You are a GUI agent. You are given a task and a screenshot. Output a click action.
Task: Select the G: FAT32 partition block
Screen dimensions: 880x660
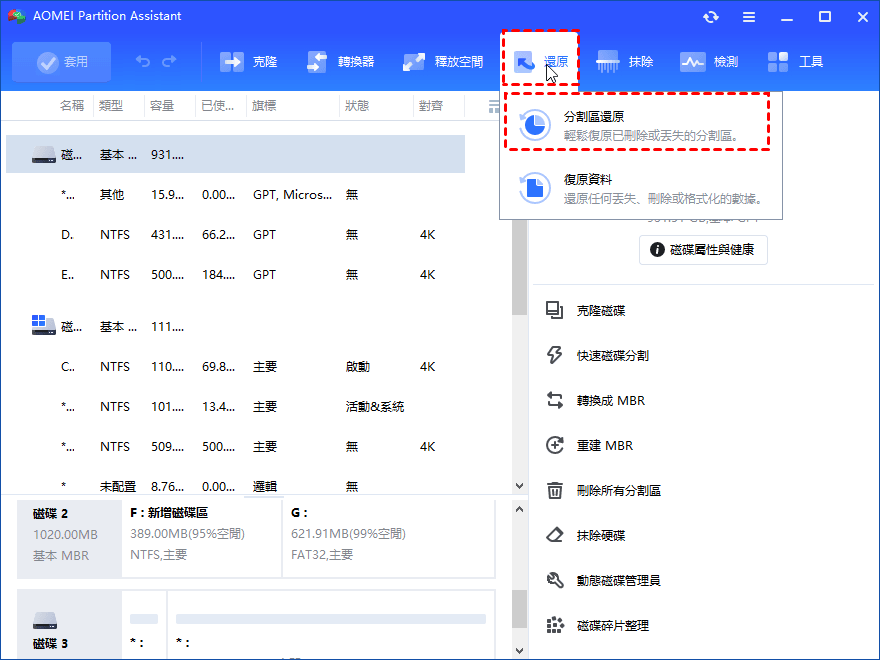(388, 539)
